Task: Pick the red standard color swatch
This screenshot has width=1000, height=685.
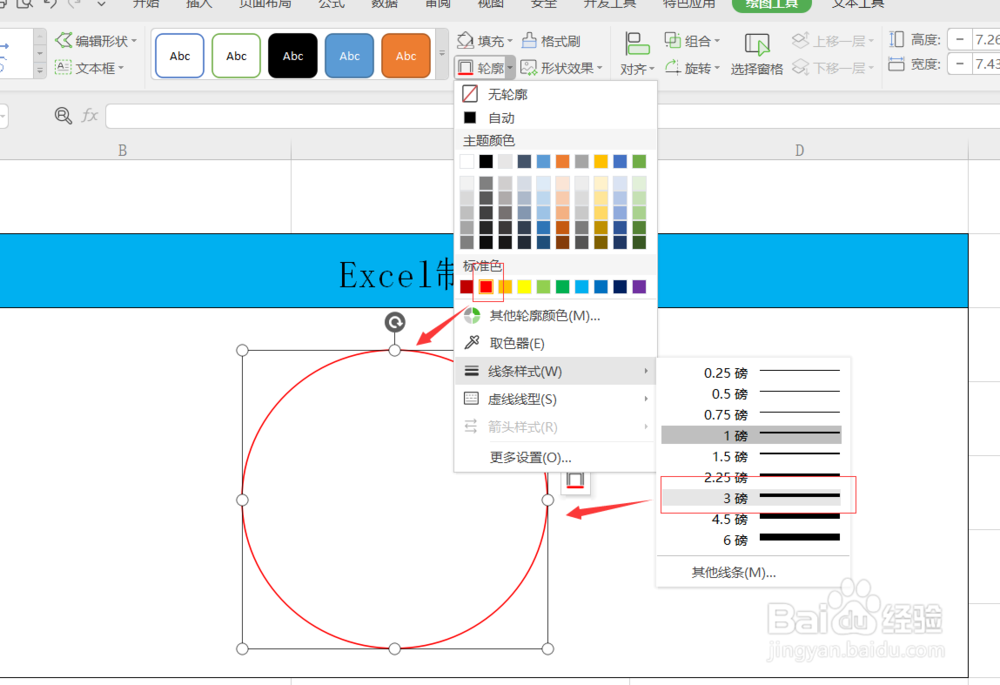Action: point(487,286)
